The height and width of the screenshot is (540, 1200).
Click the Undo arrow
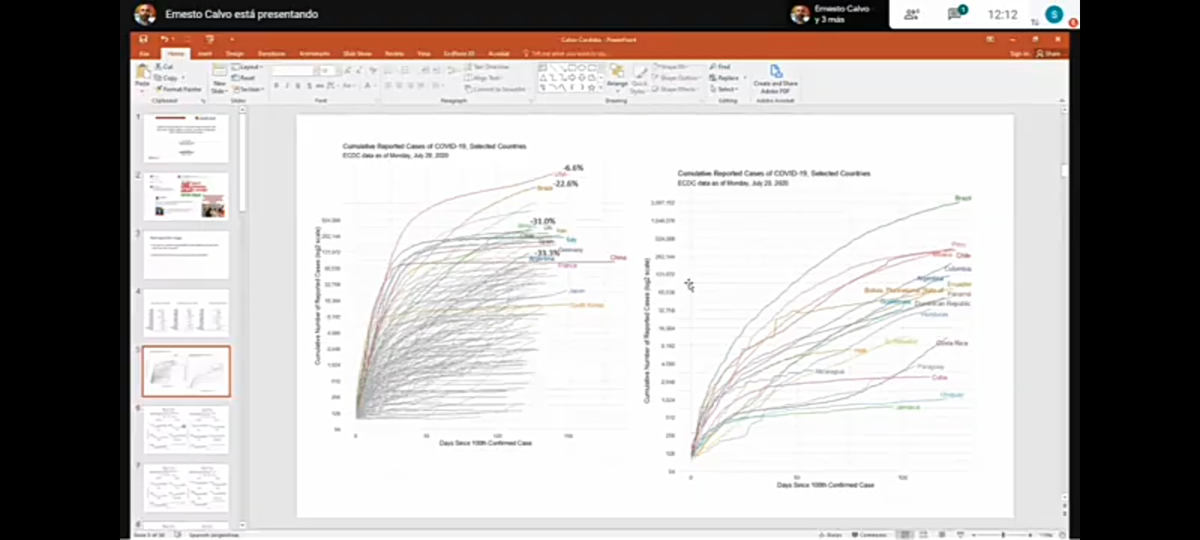coord(163,39)
